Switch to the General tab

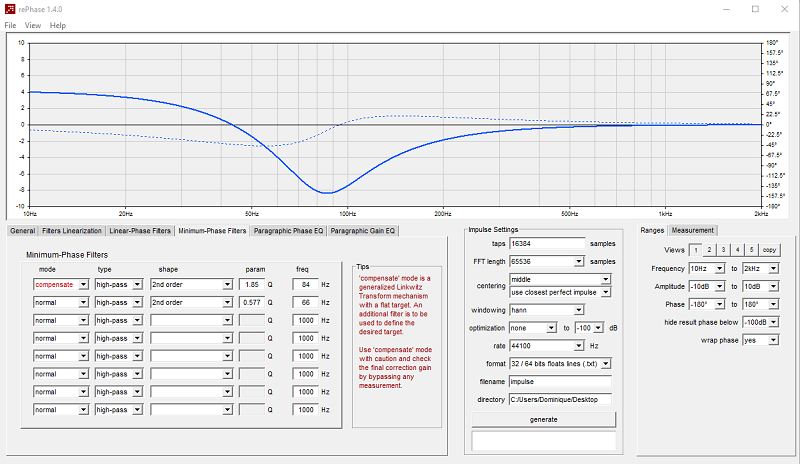[x=22, y=231]
